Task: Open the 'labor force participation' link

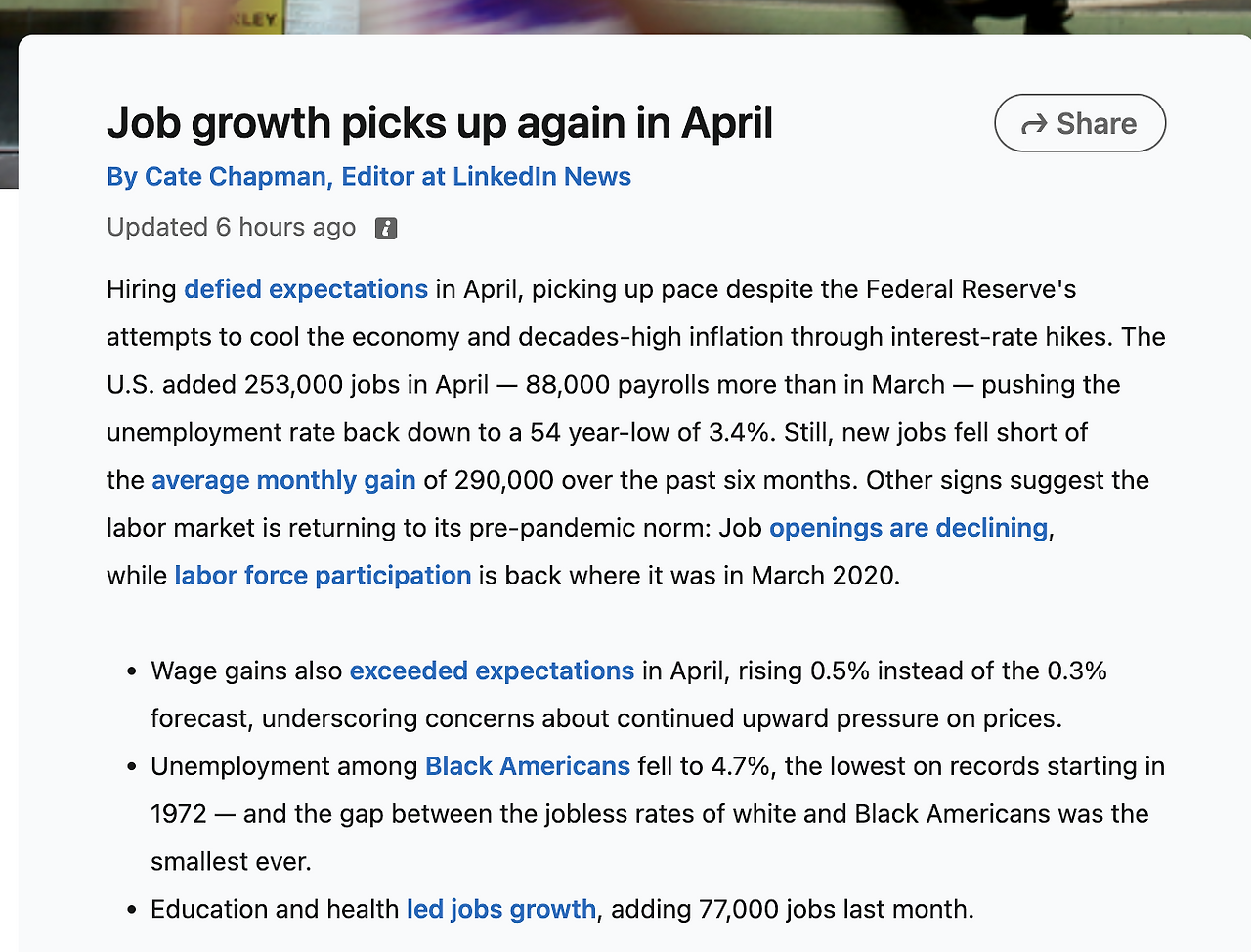Action: tap(323, 576)
